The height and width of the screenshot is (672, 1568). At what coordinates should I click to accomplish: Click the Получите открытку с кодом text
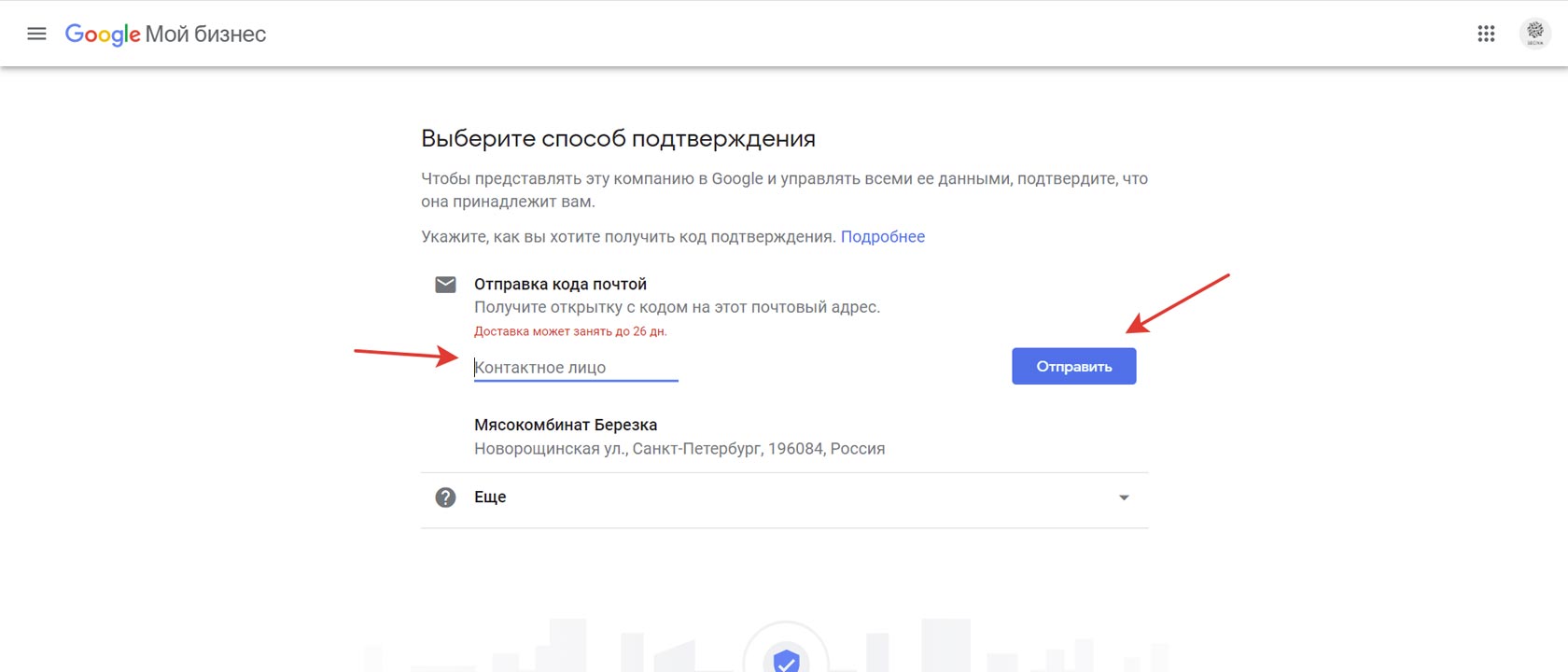click(x=677, y=307)
